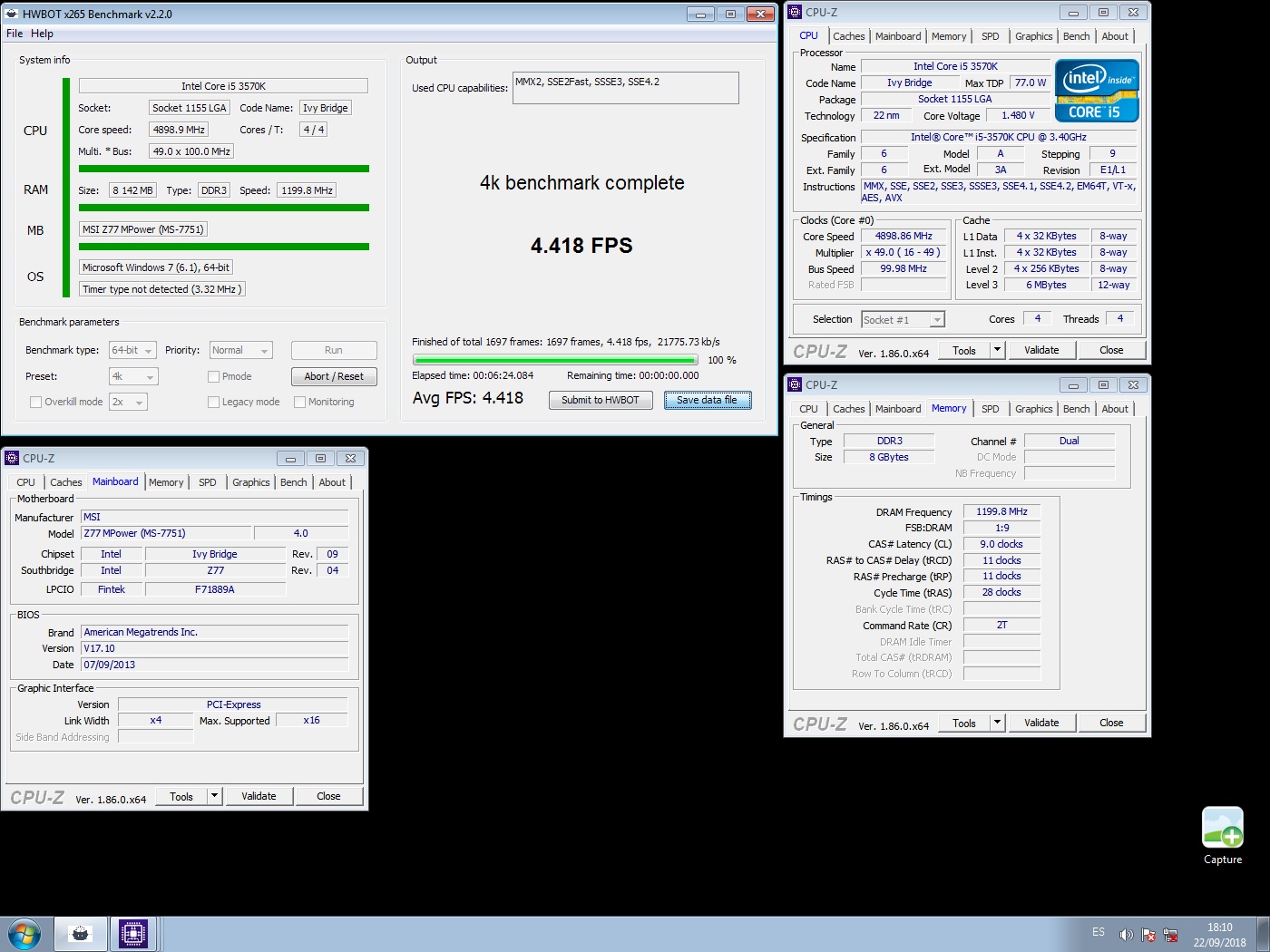The width and height of the screenshot is (1270, 952).
Task: Click the Core Voltage 1.480 V value
Action: [x=1018, y=115]
